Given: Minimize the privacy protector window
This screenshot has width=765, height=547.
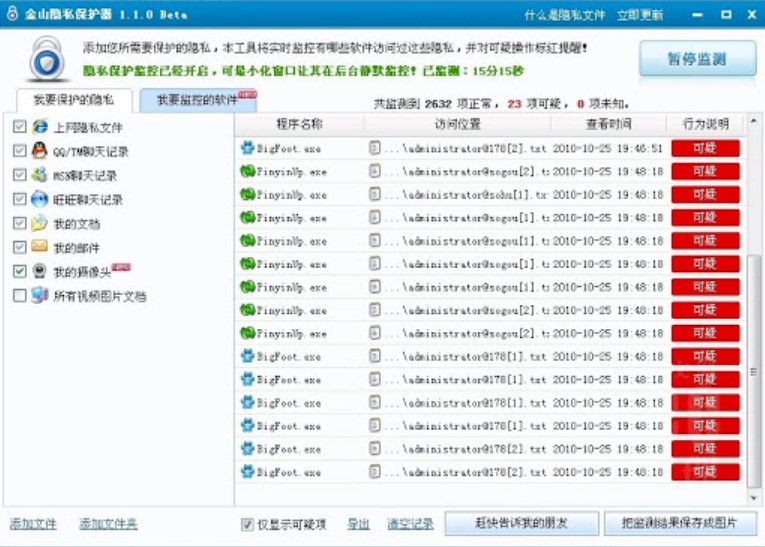Looking at the screenshot, I should (x=698, y=15).
